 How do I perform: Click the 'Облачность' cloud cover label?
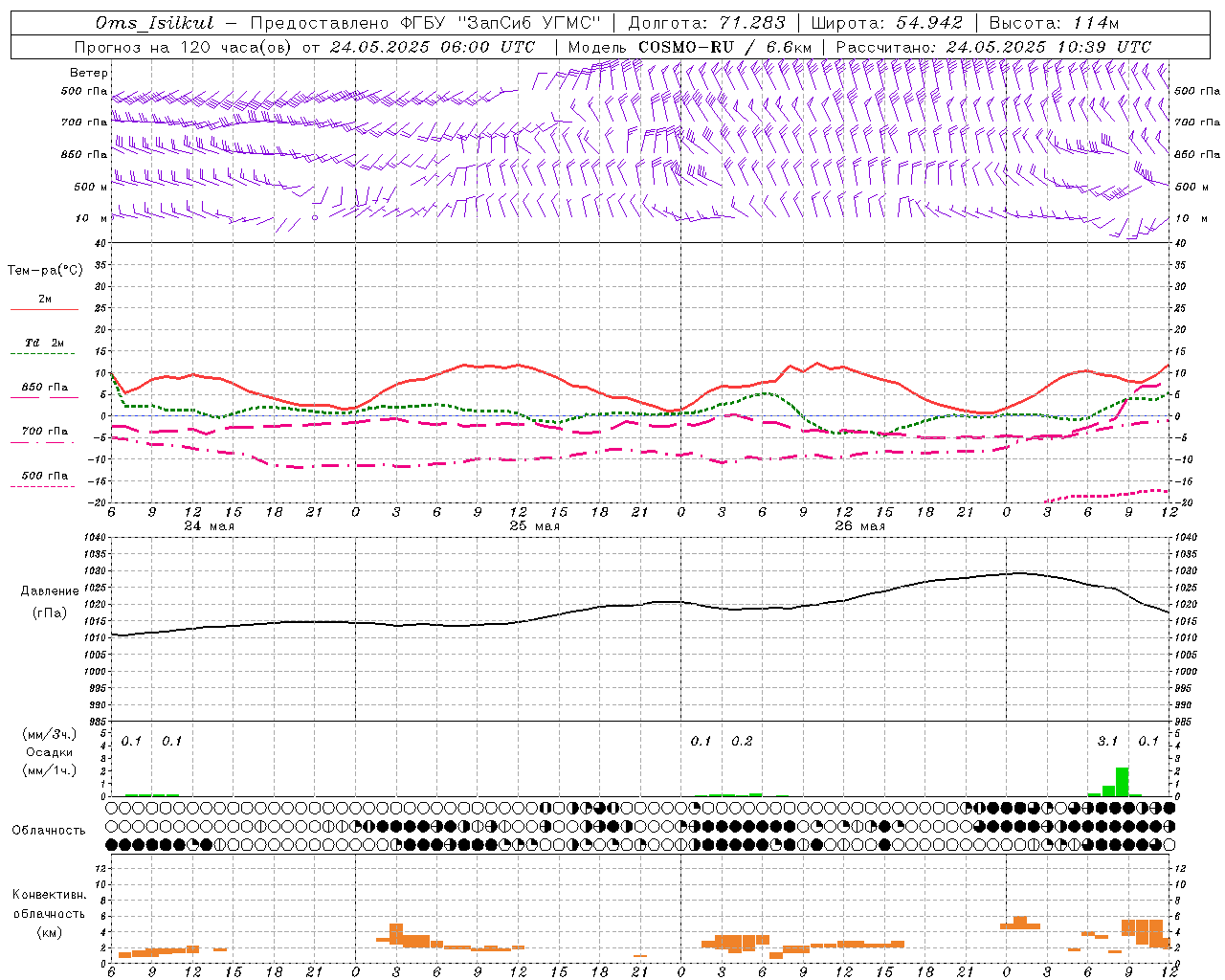point(49,830)
